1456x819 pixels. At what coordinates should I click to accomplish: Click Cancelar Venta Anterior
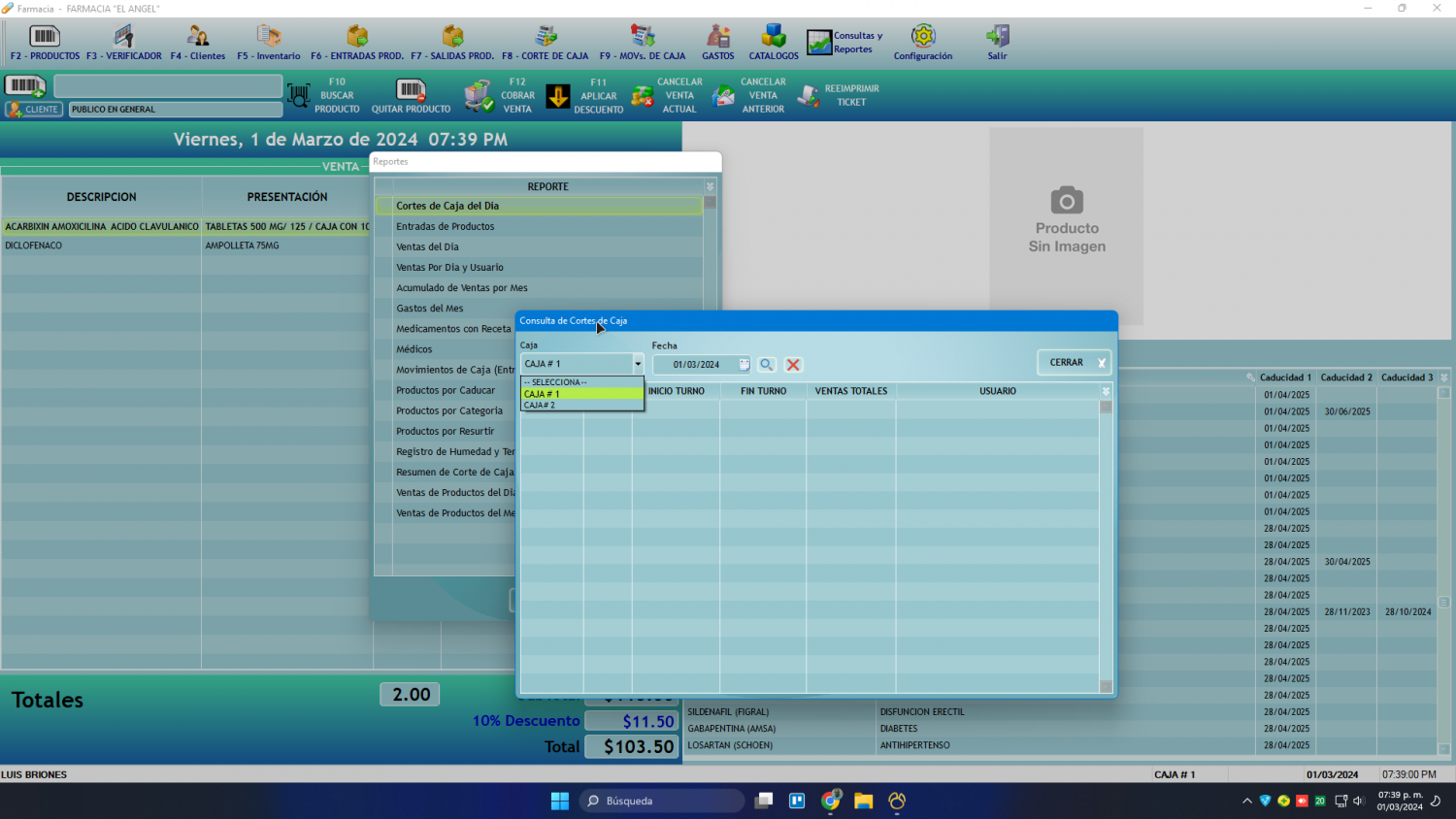coord(749,96)
